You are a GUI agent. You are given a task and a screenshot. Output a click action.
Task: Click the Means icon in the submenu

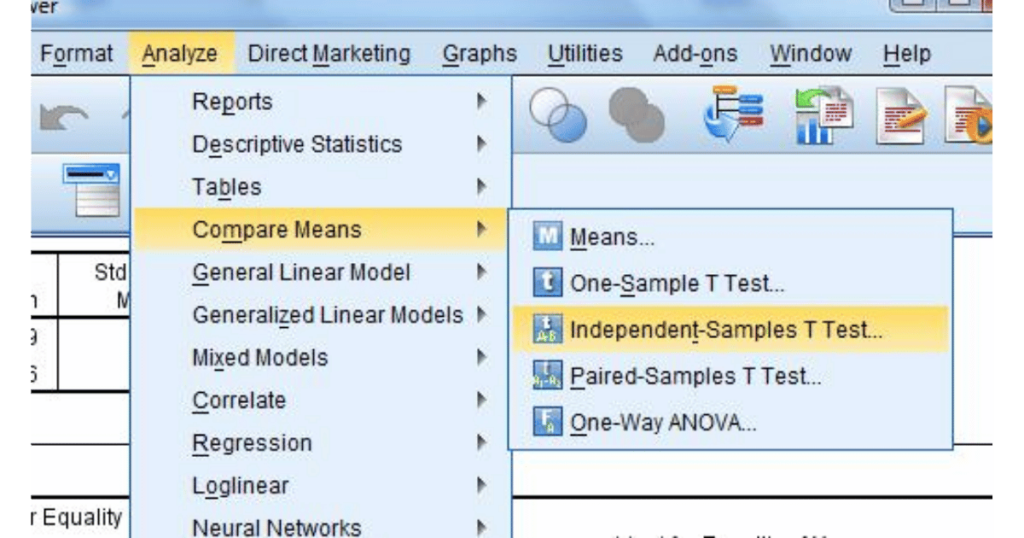coord(547,237)
